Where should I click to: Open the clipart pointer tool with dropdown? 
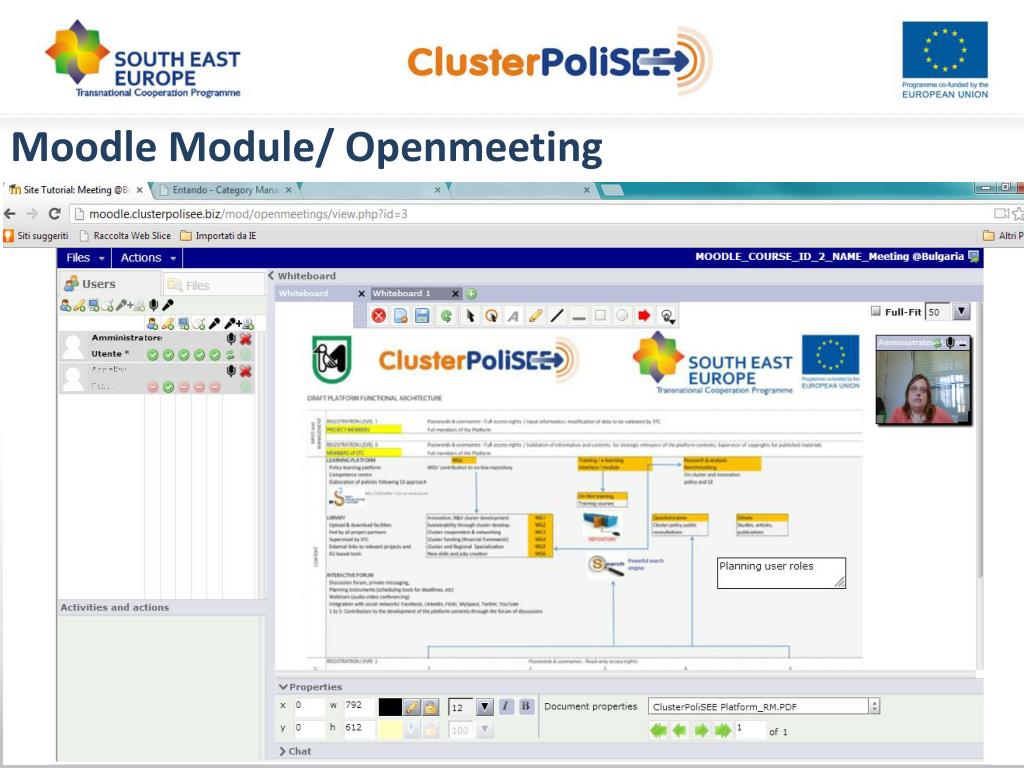(667, 317)
